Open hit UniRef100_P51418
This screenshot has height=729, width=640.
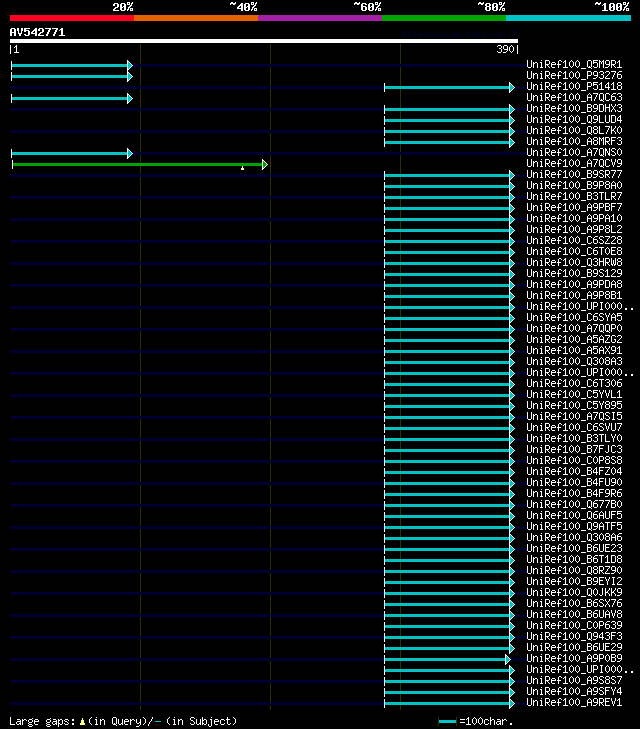tap(574, 86)
